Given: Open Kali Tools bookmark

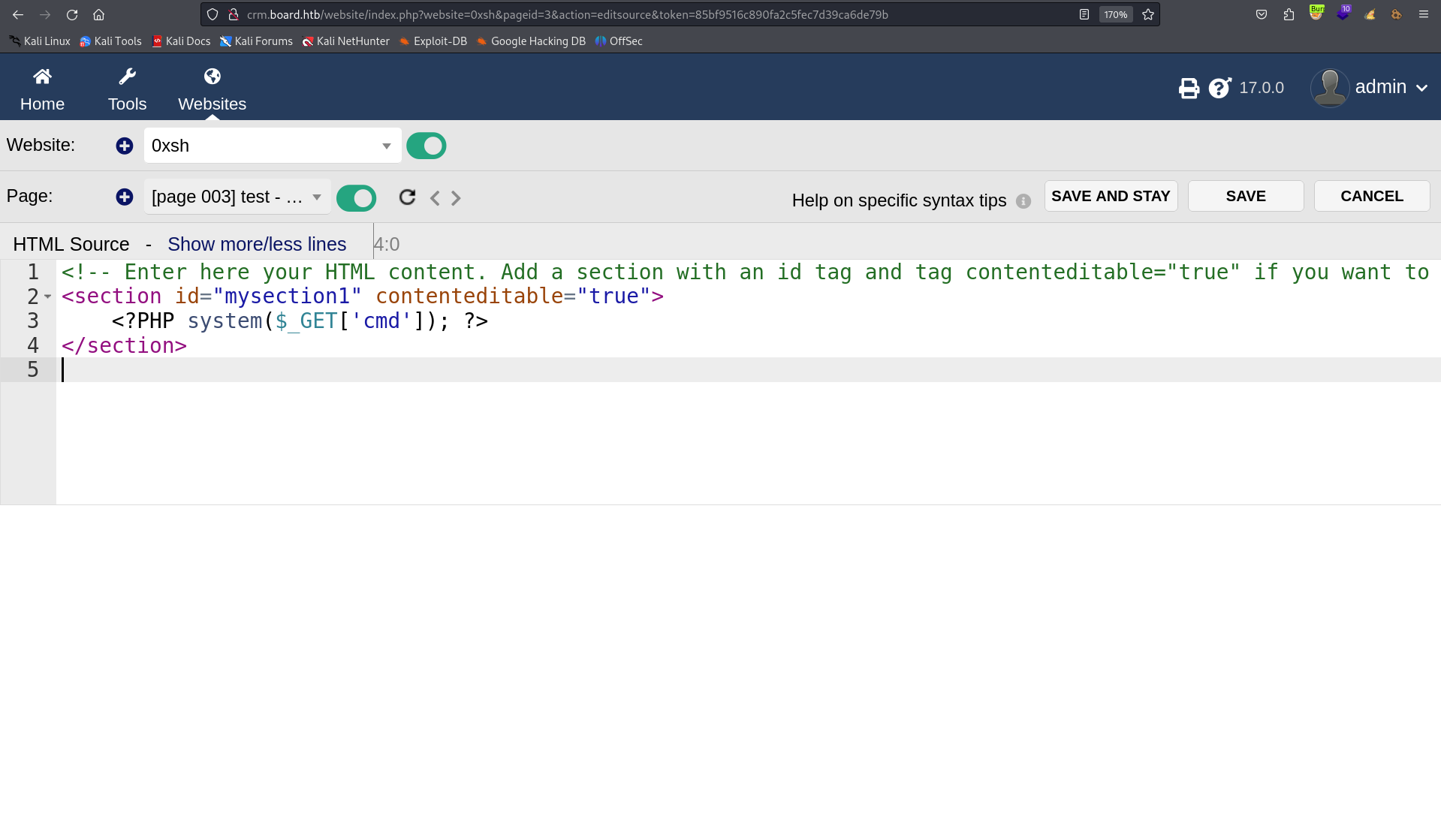Looking at the screenshot, I should [110, 41].
